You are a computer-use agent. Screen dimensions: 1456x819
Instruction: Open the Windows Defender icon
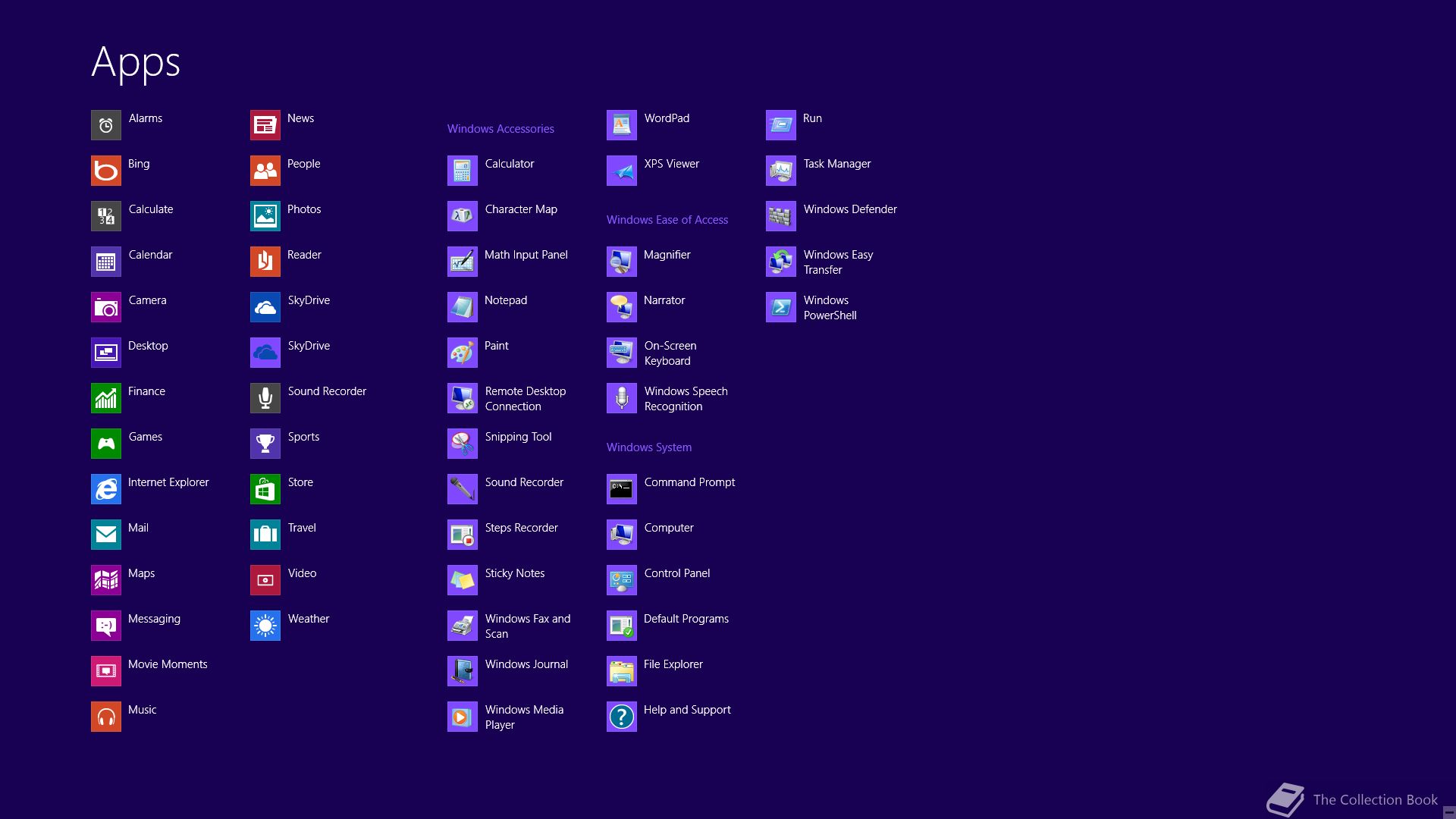781,216
